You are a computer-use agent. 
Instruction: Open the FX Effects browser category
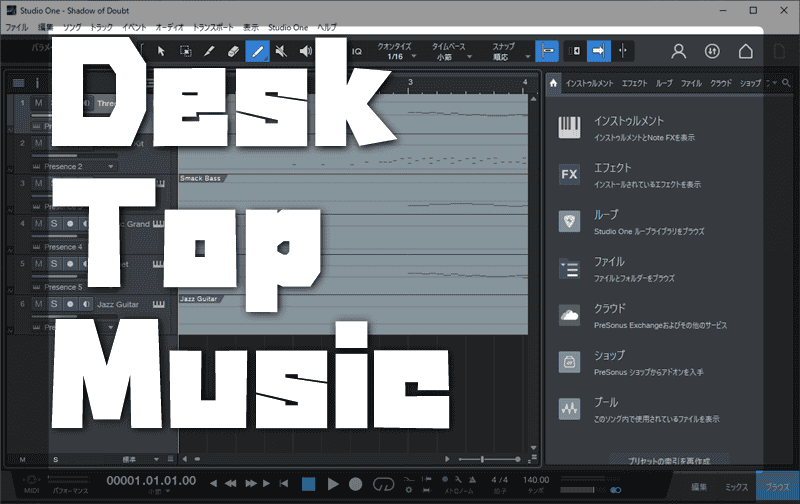tap(570, 176)
